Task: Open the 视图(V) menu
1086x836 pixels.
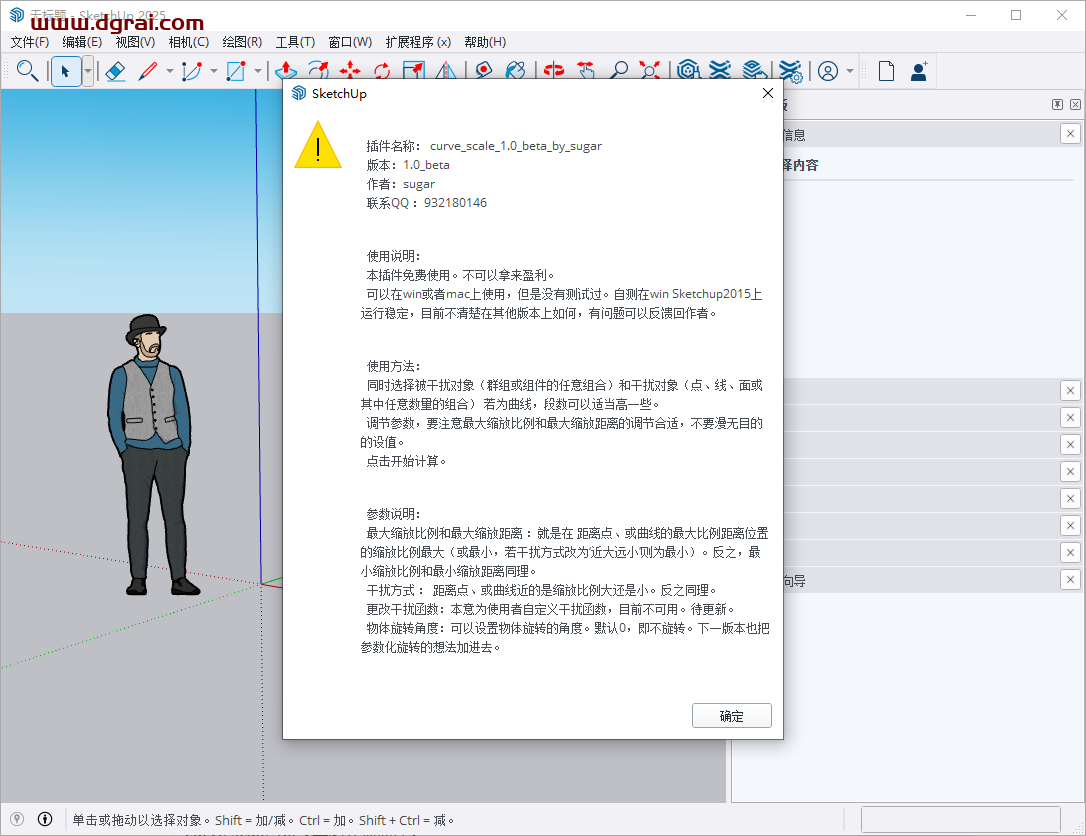Action: click(135, 42)
